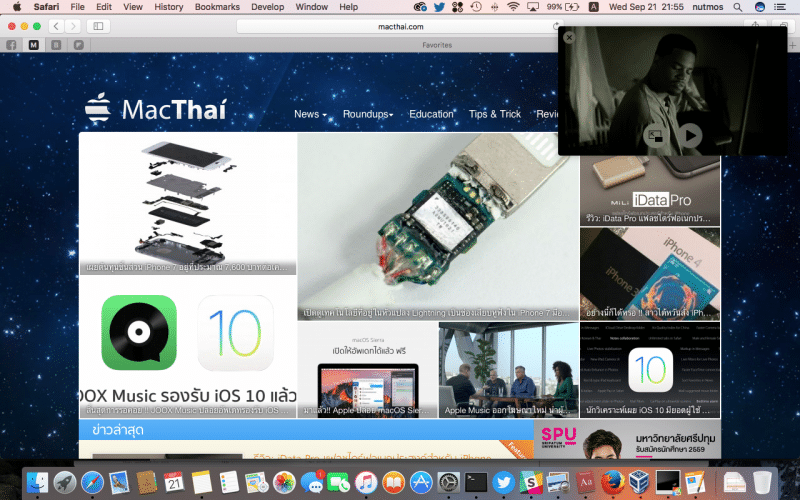Click the Favorites tab title
Screen dimensions: 800x500
click(x=437, y=45)
